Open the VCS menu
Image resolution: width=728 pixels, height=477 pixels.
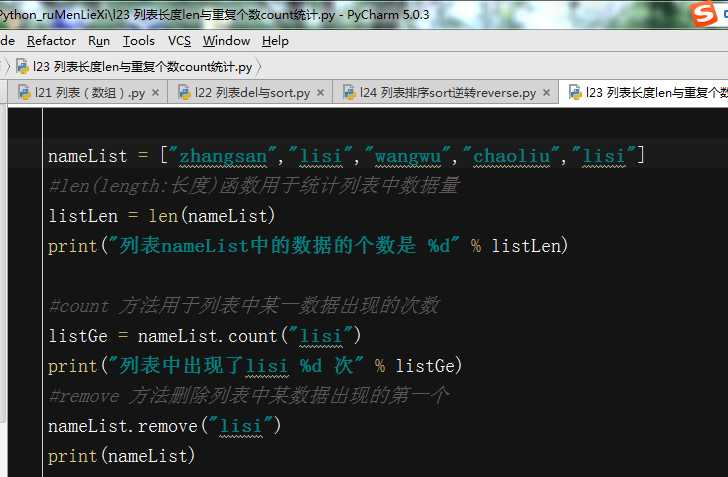pos(179,41)
